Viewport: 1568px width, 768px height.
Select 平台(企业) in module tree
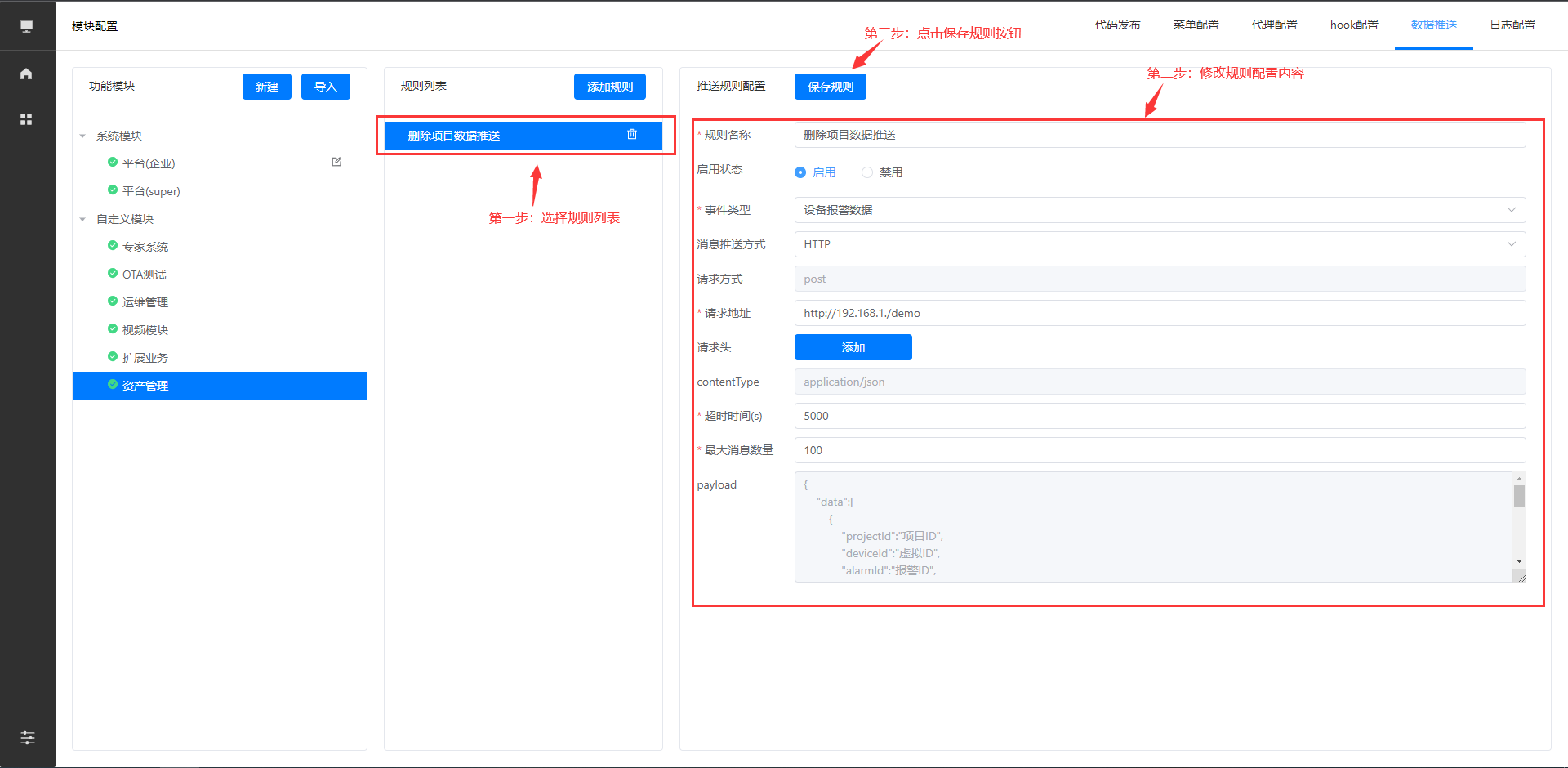click(x=149, y=163)
